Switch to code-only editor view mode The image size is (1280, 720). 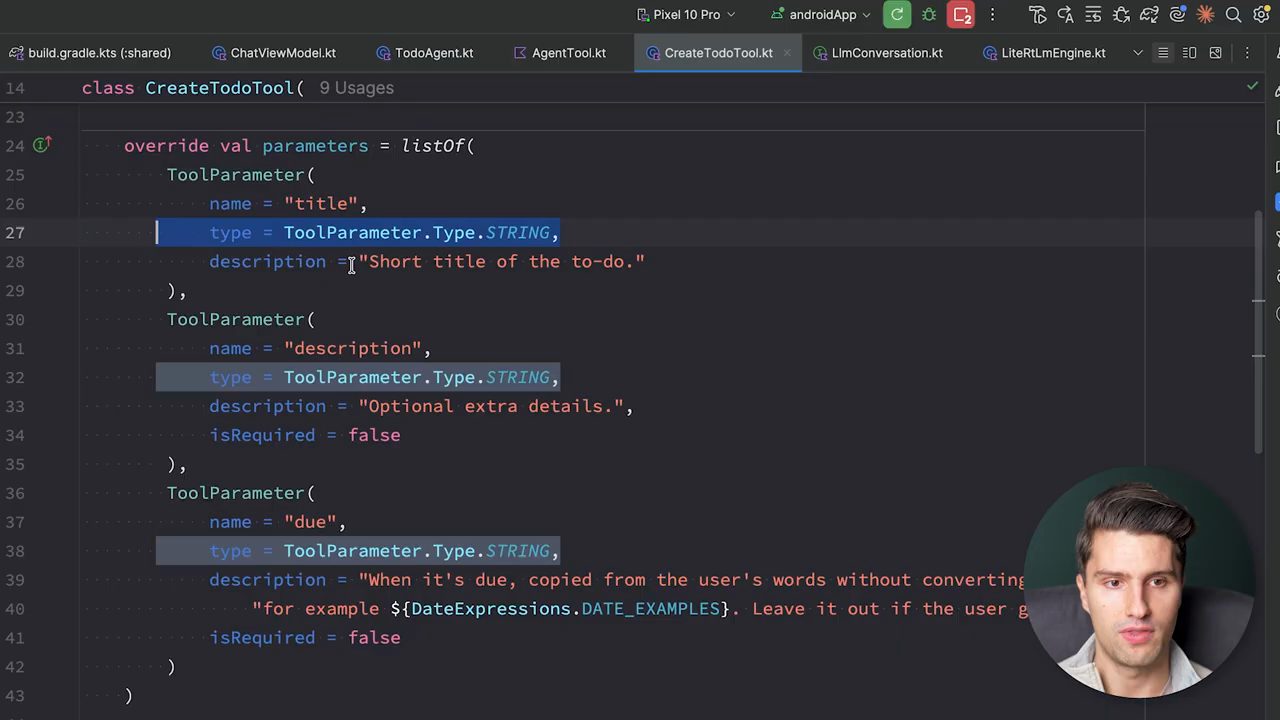pos(1163,53)
